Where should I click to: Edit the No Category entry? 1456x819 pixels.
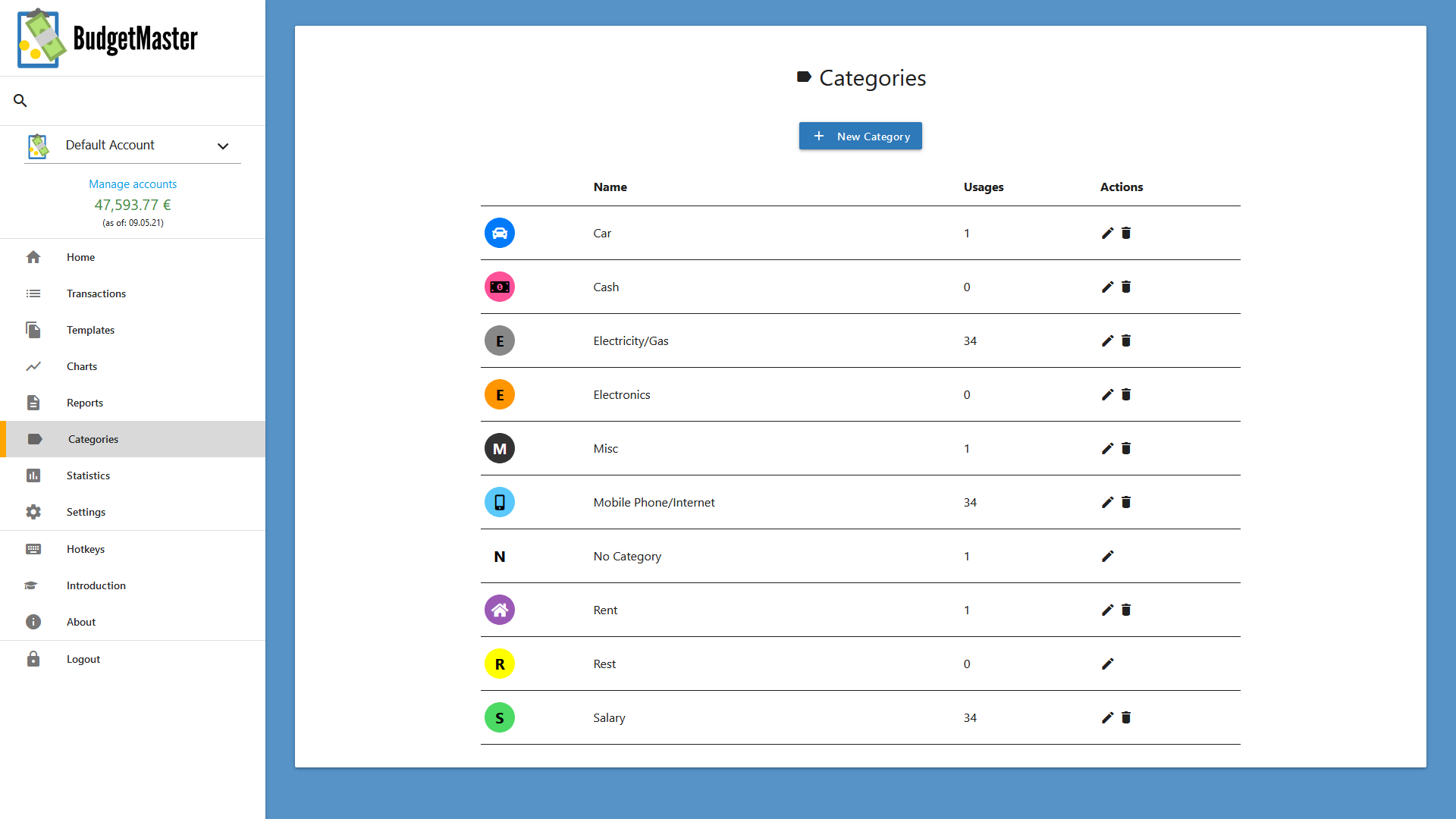(1107, 556)
